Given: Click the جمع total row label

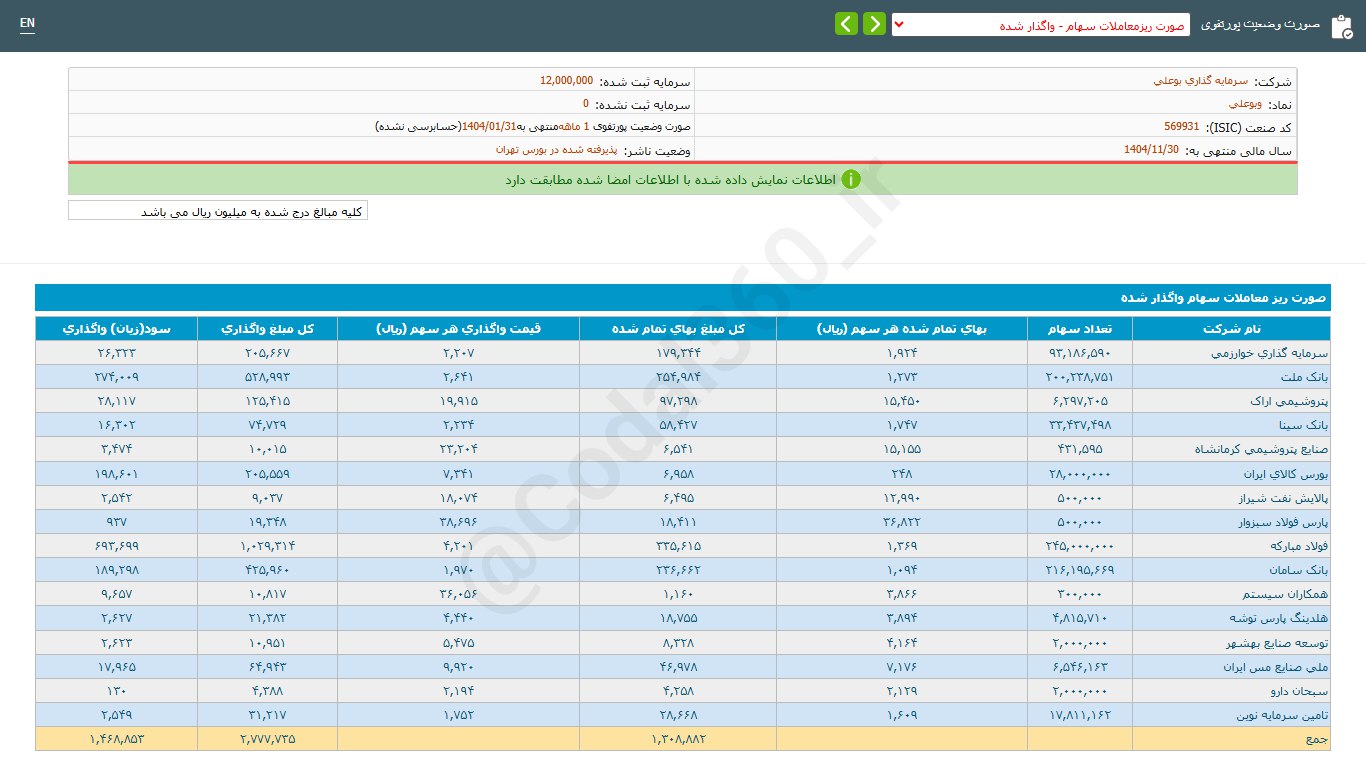Looking at the screenshot, I should [1317, 739].
